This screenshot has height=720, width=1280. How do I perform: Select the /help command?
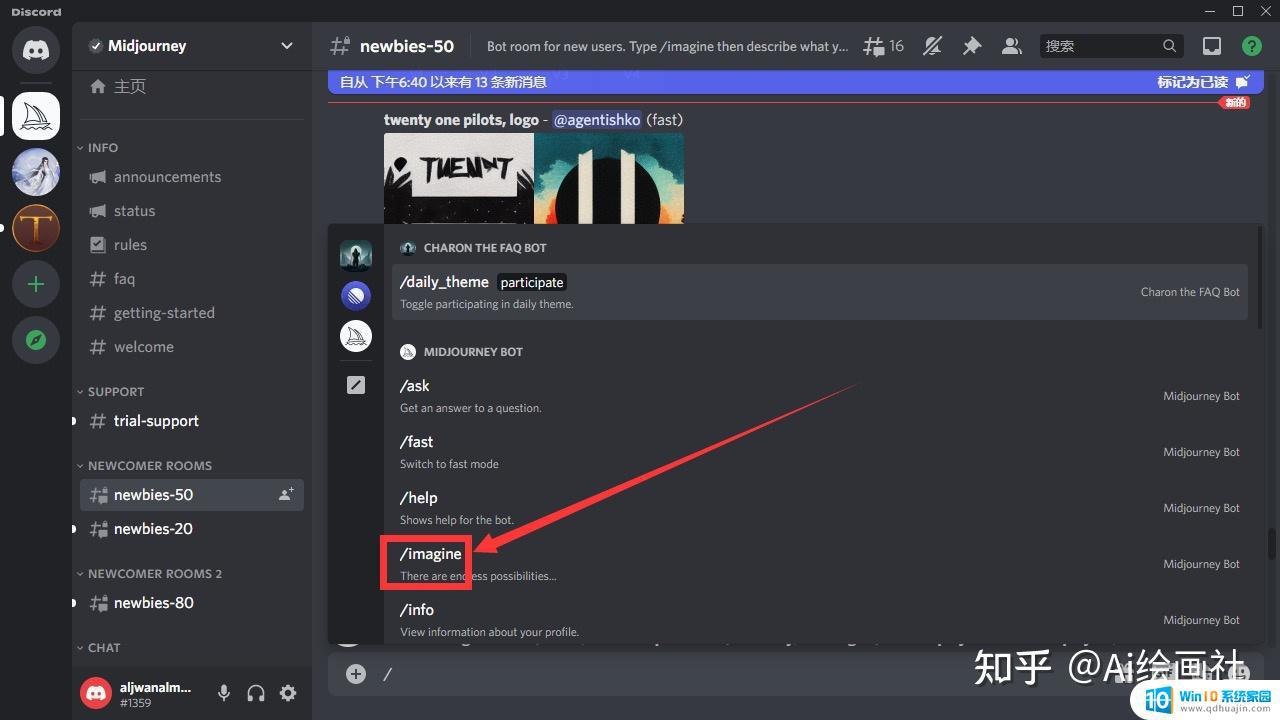pyautogui.click(x=820, y=508)
